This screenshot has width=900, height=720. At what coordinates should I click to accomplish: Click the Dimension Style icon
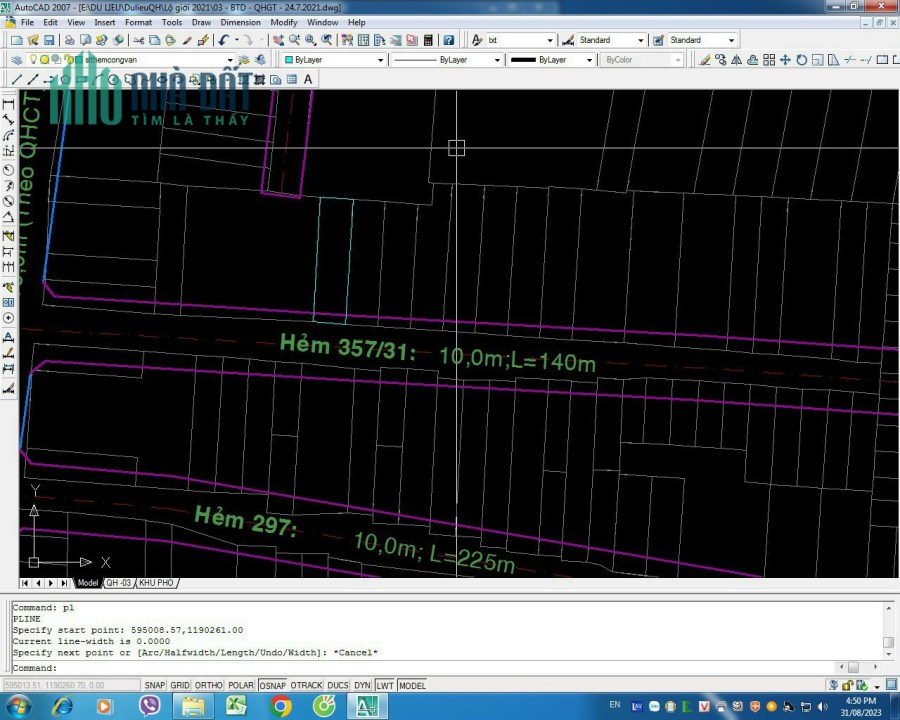tap(568, 40)
